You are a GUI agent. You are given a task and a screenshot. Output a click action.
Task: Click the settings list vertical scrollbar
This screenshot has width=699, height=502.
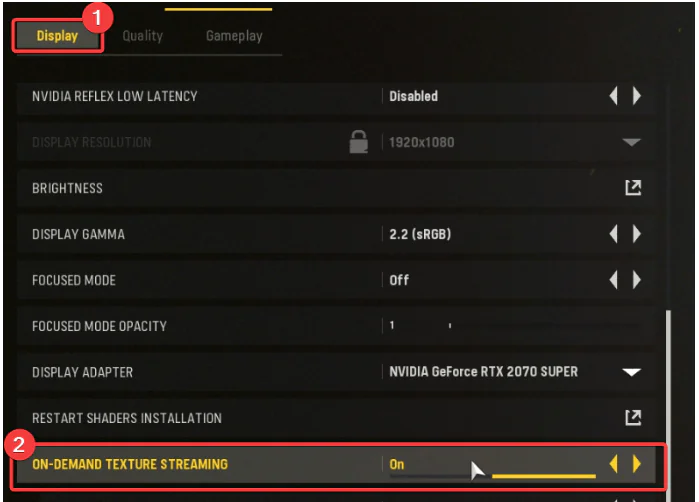[668, 401]
